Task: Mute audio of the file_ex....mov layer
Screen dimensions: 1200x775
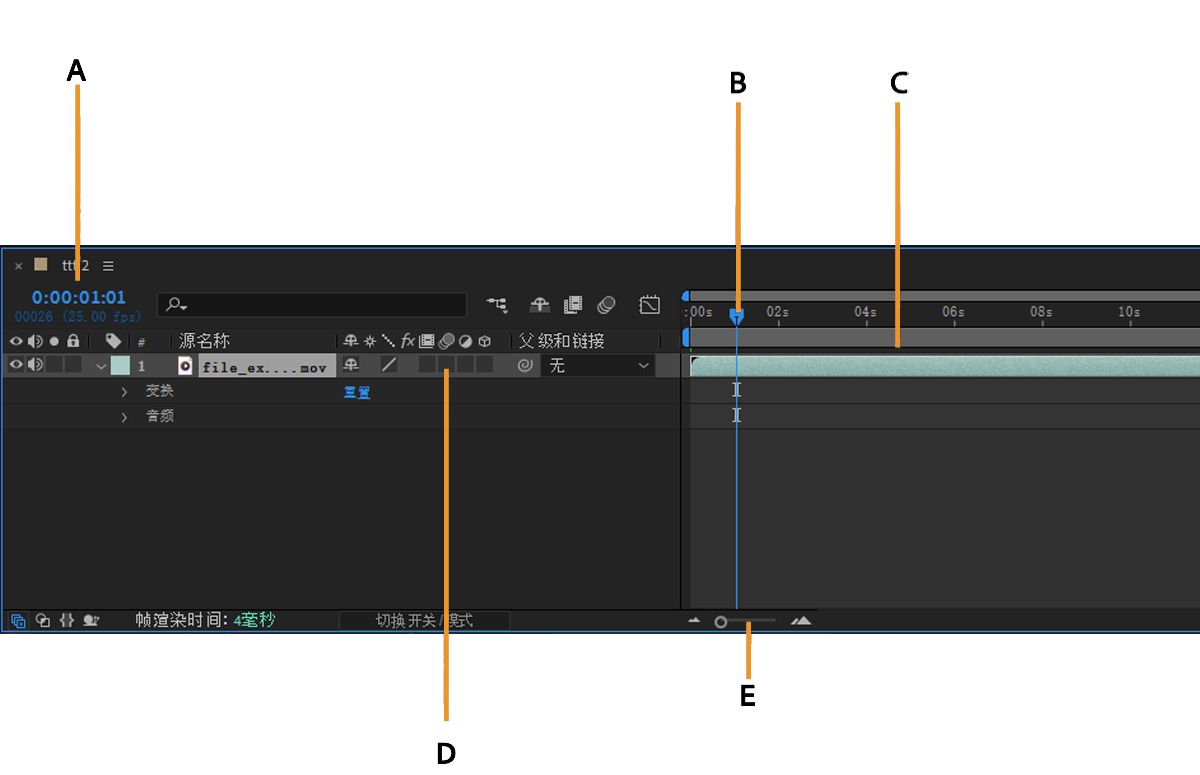Action: coord(35,366)
